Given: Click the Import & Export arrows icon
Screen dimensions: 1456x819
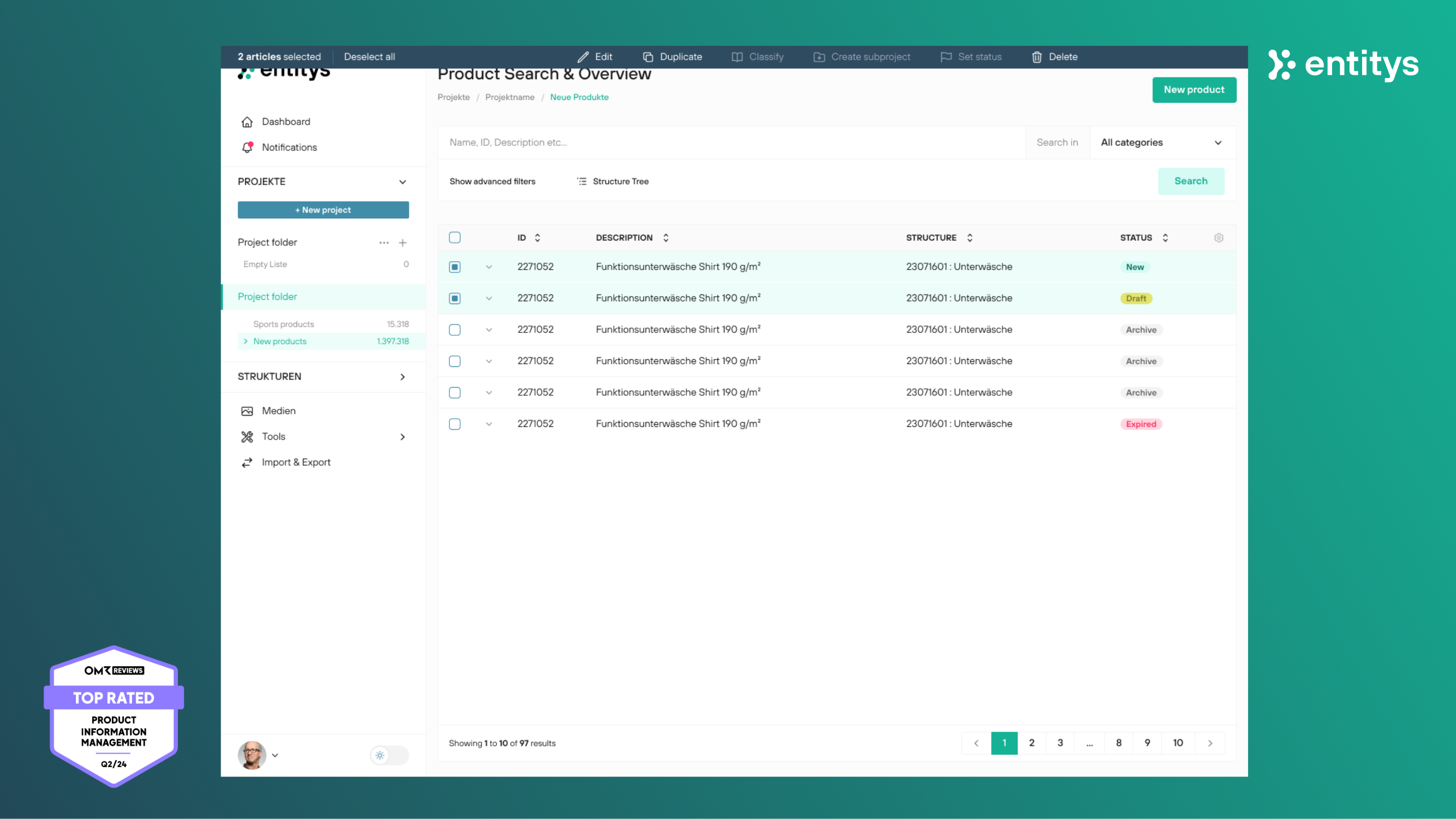Looking at the screenshot, I should pyautogui.click(x=247, y=462).
